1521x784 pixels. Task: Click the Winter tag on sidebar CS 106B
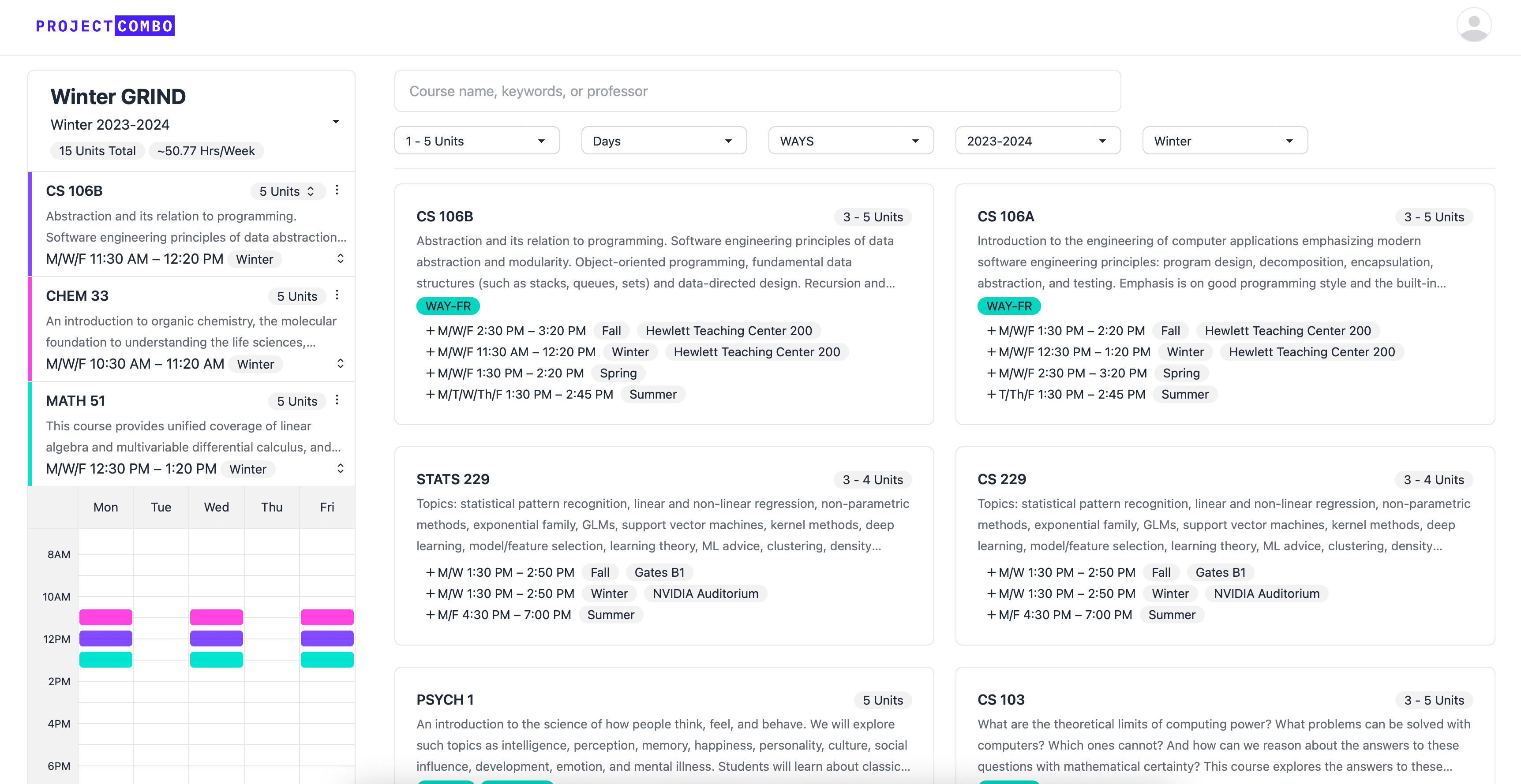tap(255, 259)
